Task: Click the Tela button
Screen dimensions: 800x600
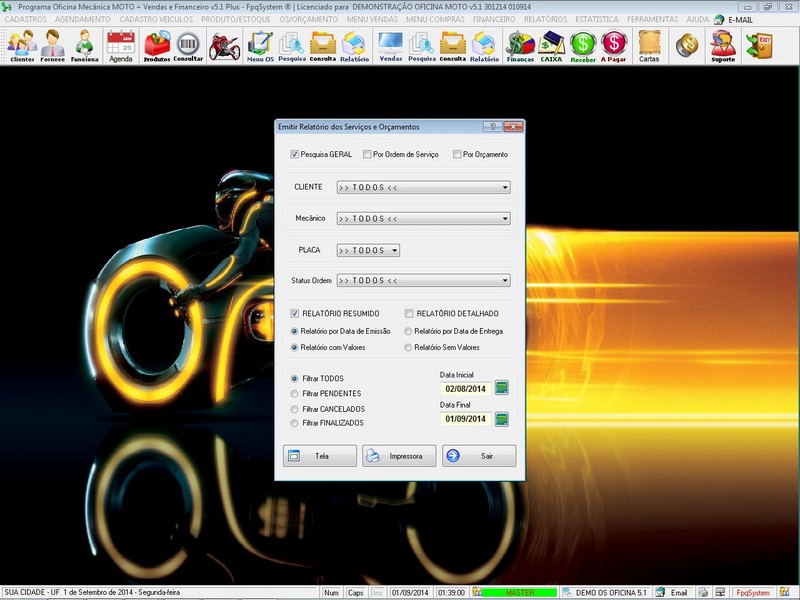Action: click(x=320, y=456)
